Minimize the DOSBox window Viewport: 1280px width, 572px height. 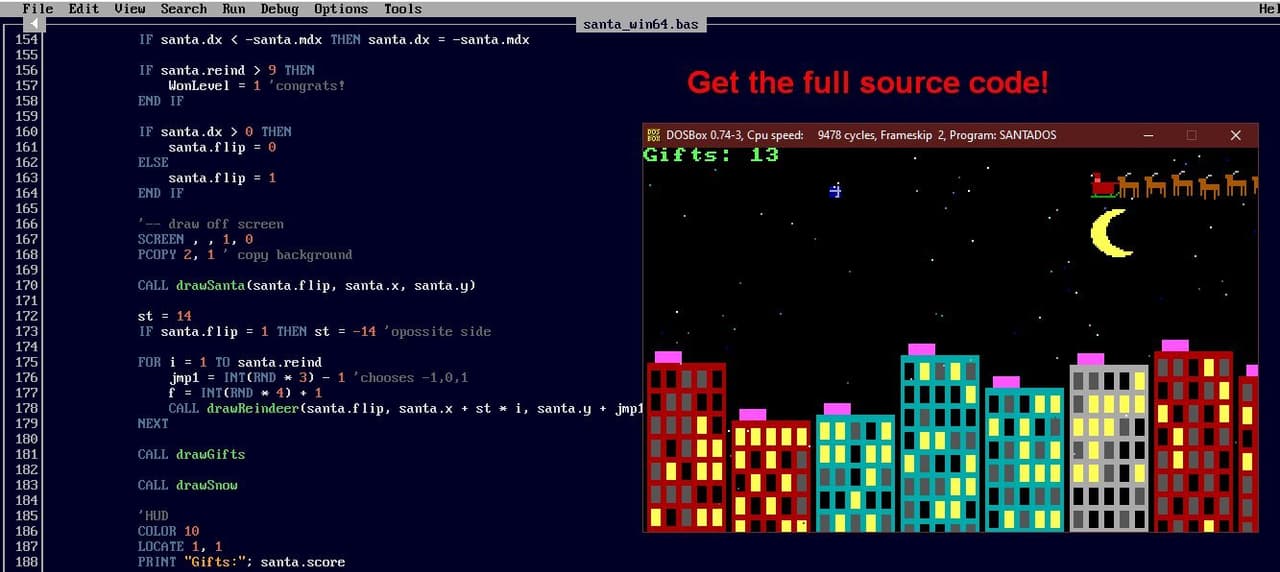coord(1147,135)
